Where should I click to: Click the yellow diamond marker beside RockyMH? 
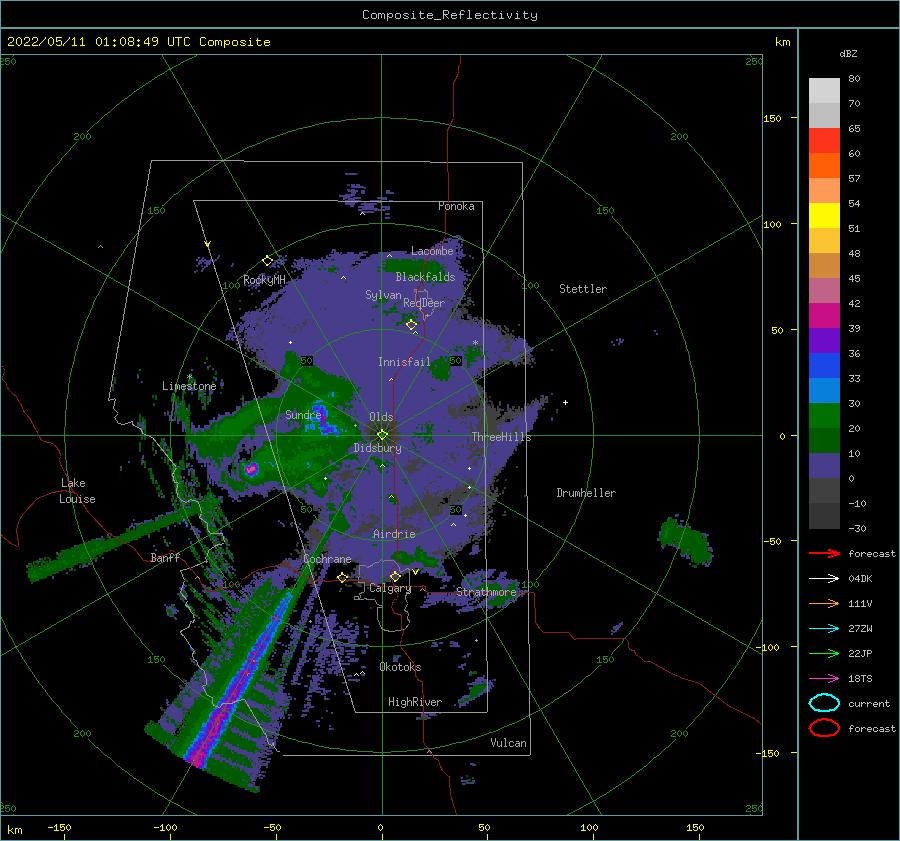(267, 261)
